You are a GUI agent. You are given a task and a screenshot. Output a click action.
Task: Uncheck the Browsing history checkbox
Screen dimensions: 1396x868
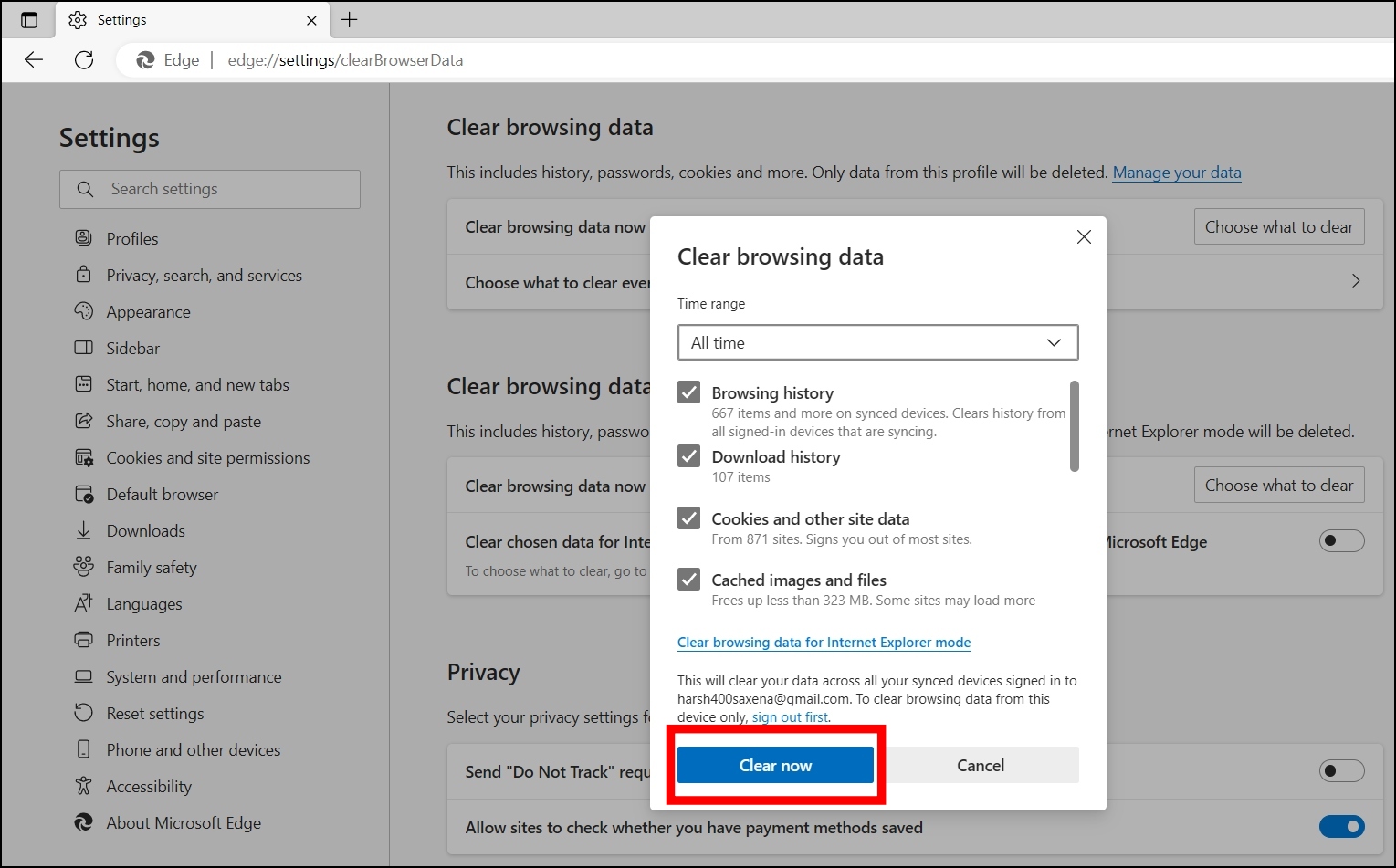pos(689,392)
